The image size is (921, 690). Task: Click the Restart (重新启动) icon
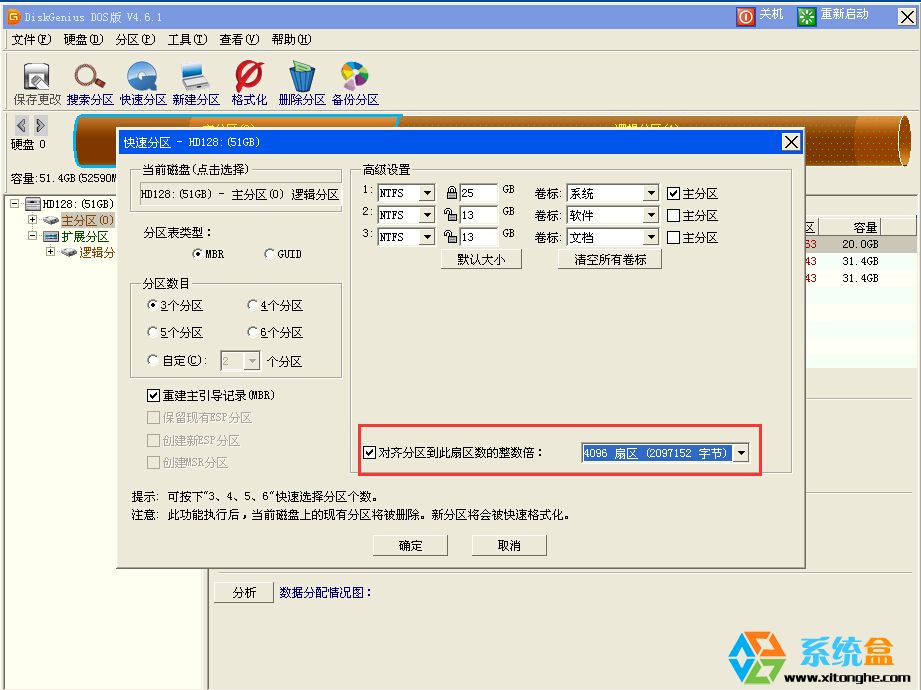pyautogui.click(x=806, y=16)
